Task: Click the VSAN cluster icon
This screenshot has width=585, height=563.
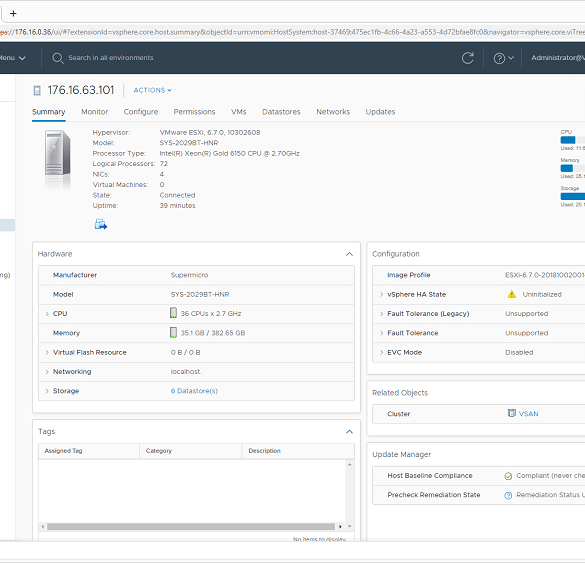Action: click(x=512, y=413)
